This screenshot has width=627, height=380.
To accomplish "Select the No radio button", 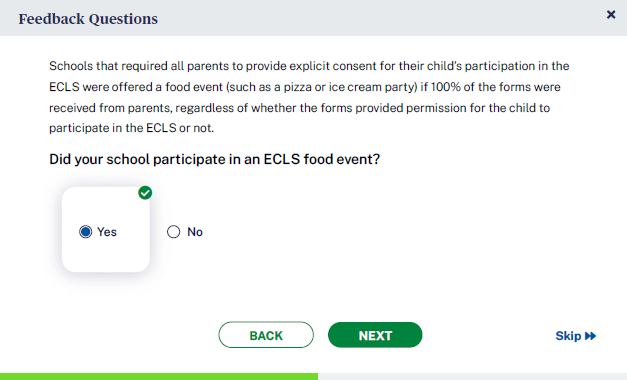I will click(x=174, y=232).
